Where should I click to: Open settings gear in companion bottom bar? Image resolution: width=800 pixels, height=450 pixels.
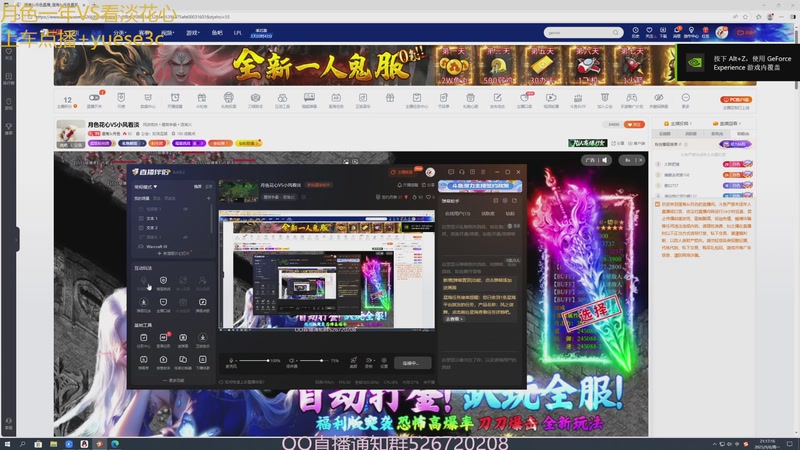(384, 360)
